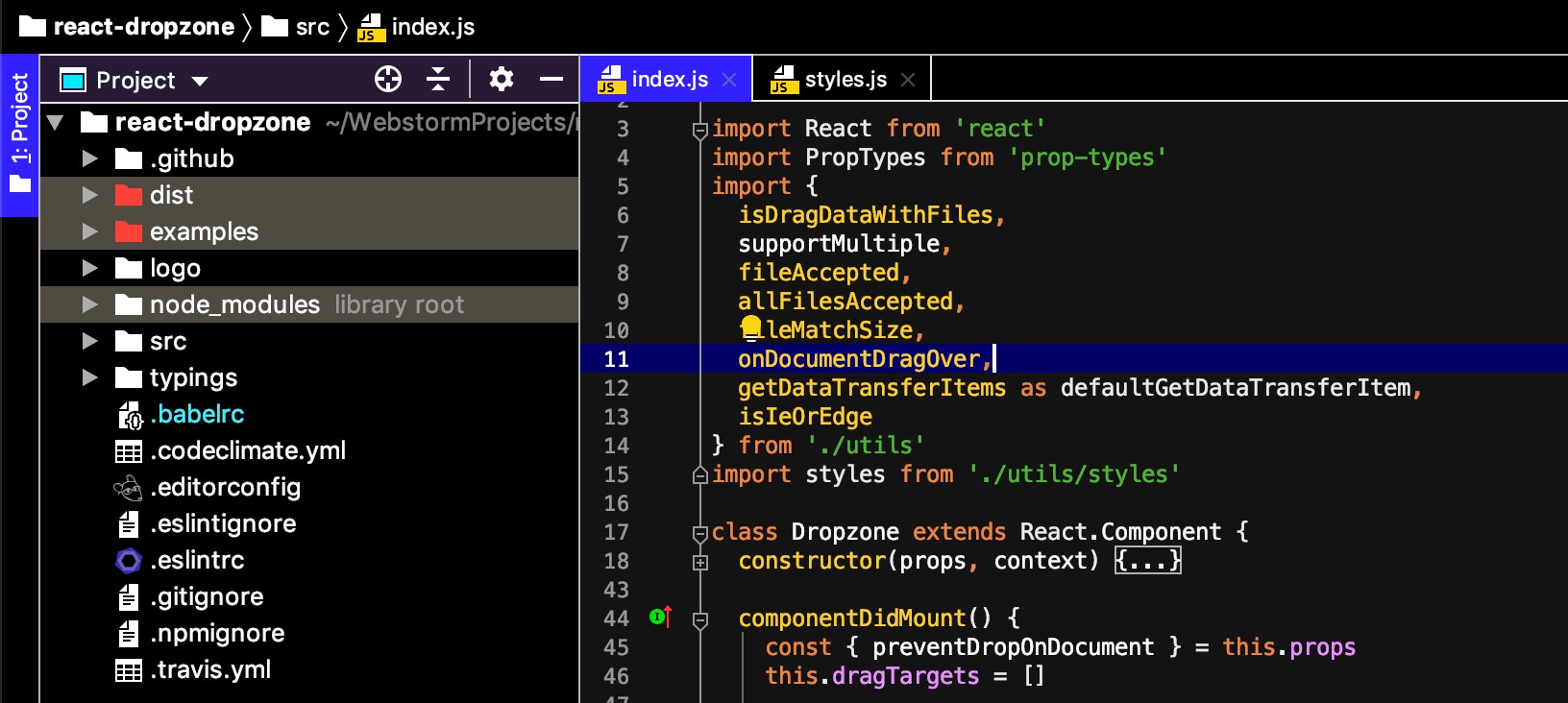Viewport: 1568px width, 703px height.
Task: Select the .editorconfig file icon
Action: (x=128, y=488)
